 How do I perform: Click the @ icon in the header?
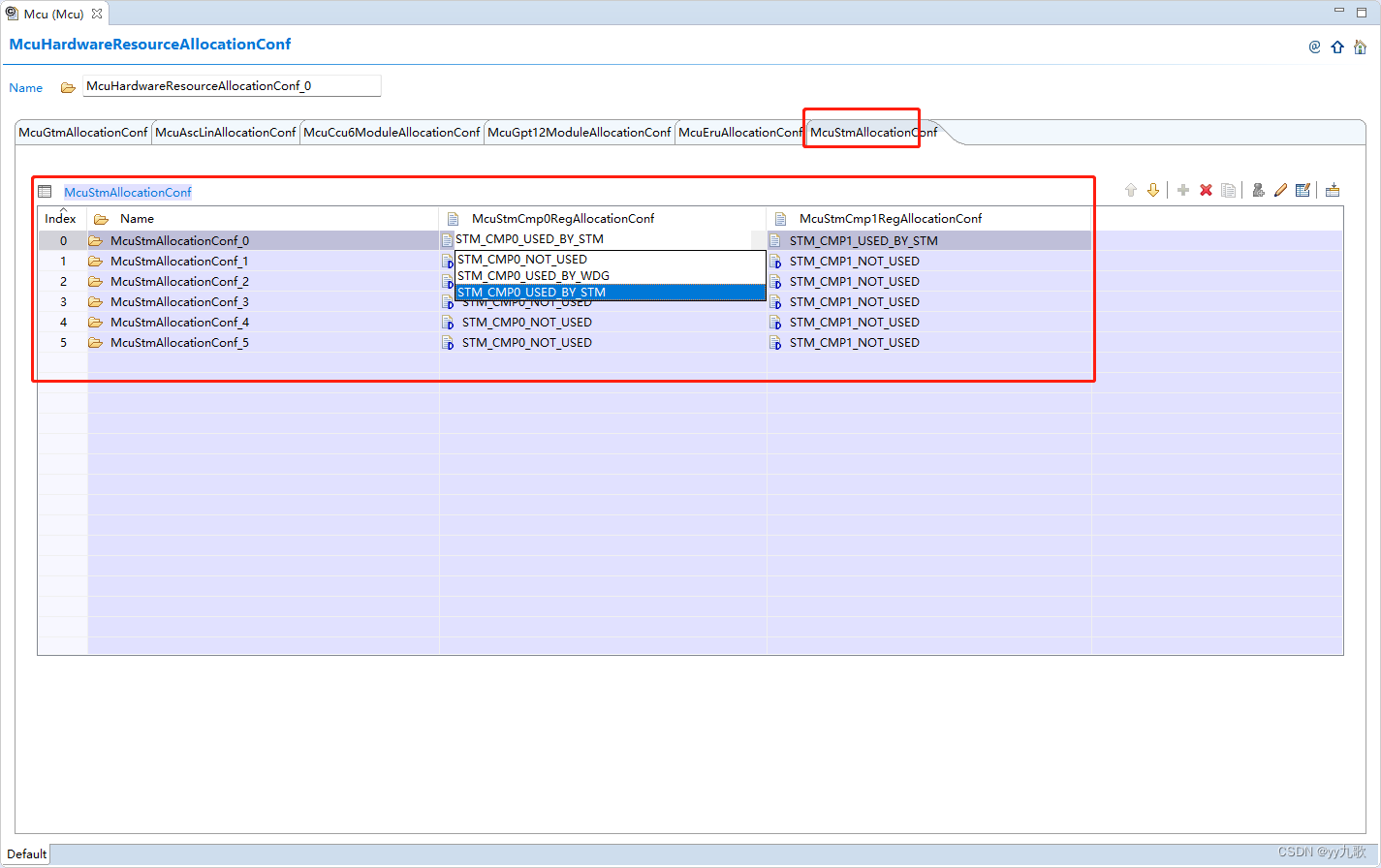tap(1315, 46)
